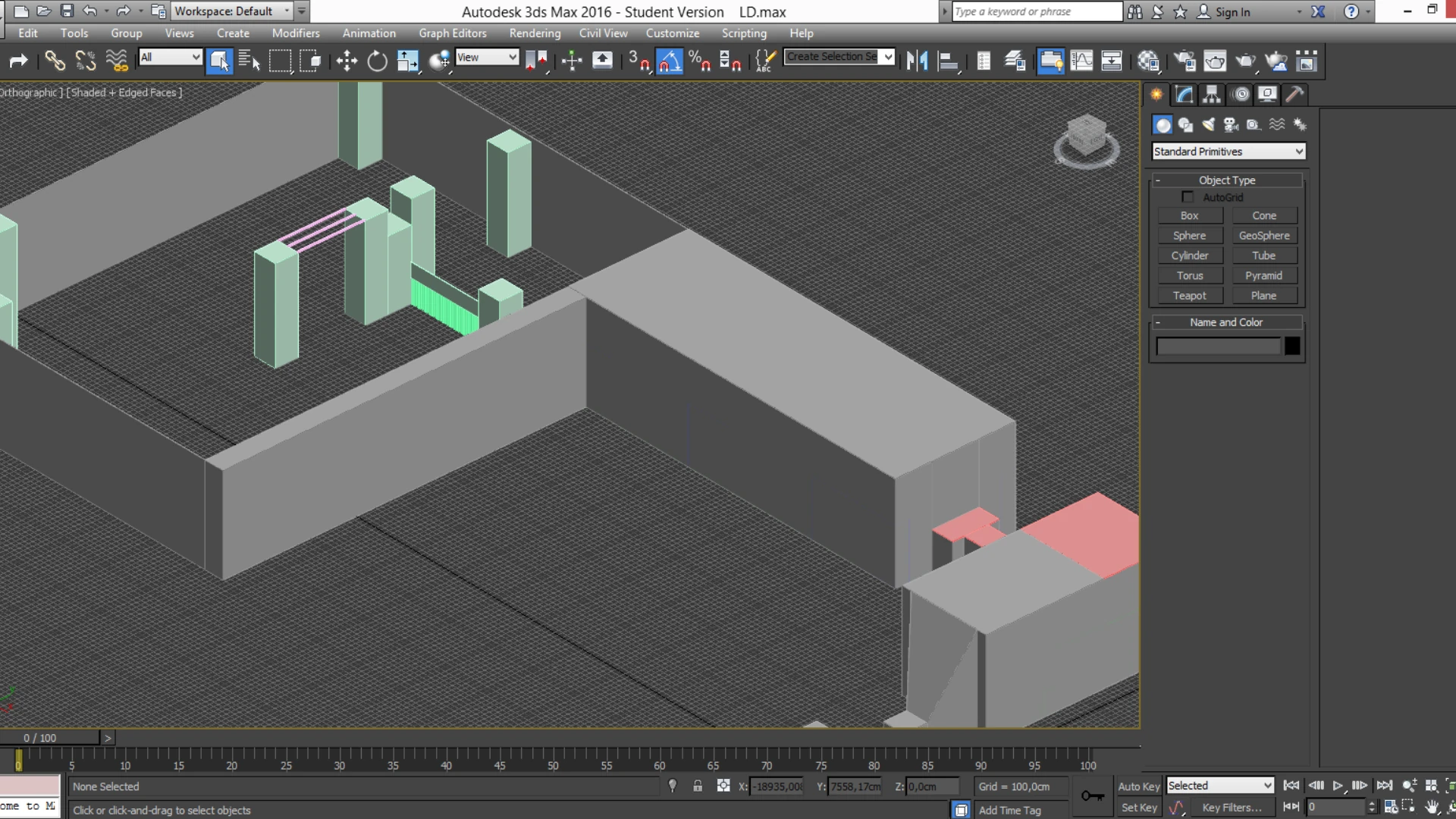Viewport: 1456px width, 819px height.
Task: Toggle the Angle Snap icon
Action: click(x=669, y=61)
